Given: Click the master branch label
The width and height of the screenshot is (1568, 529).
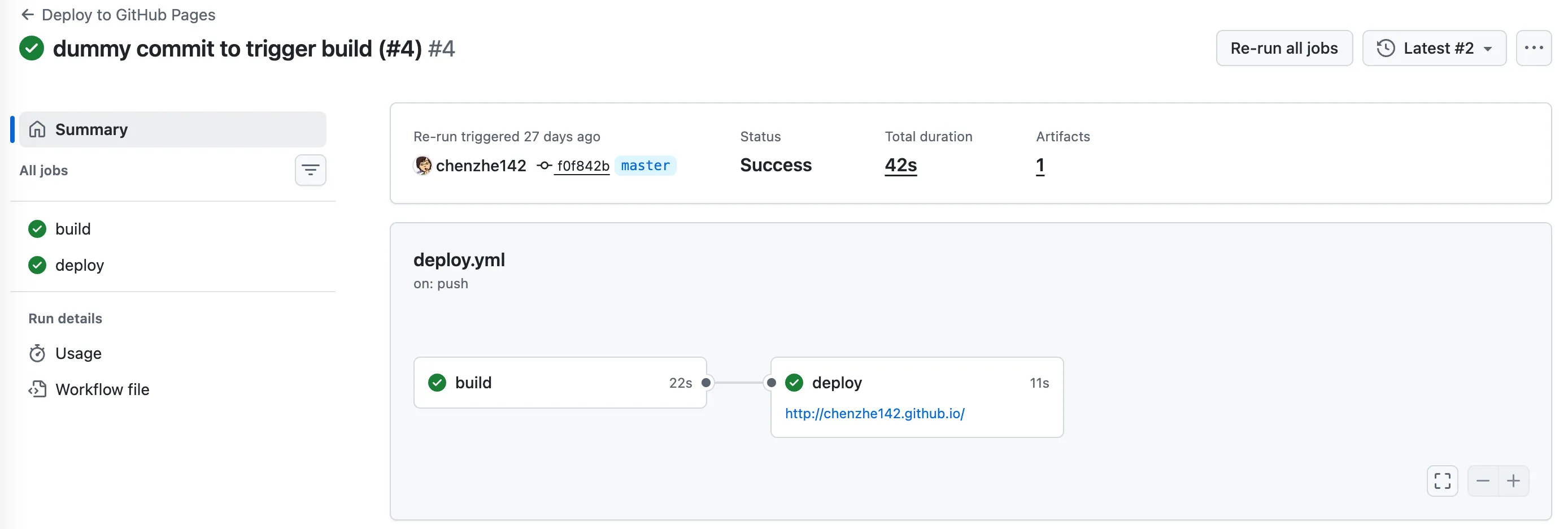Looking at the screenshot, I should pyautogui.click(x=645, y=166).
